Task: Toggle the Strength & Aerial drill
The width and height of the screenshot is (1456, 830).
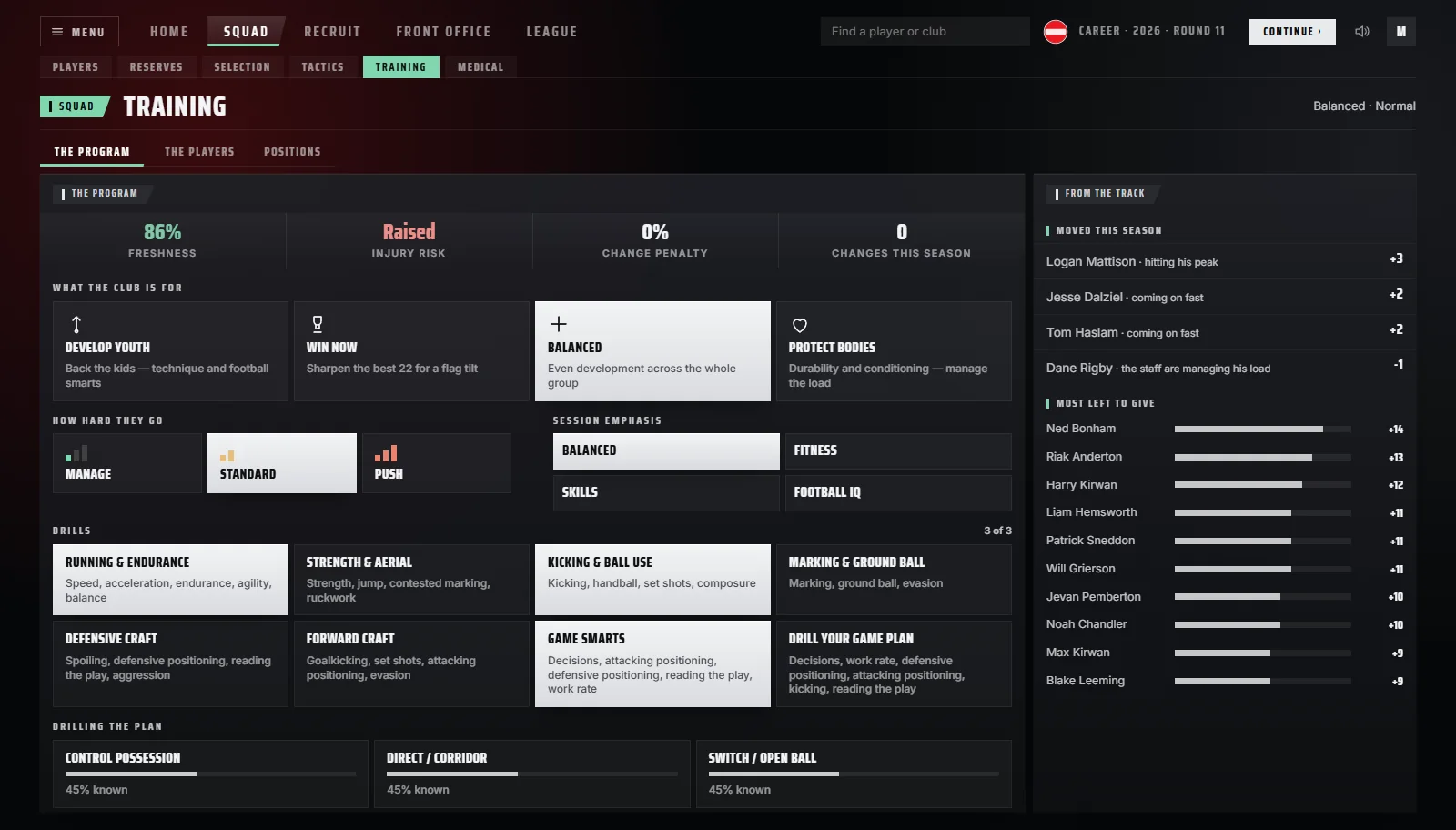Action: (x=411, y=580)
